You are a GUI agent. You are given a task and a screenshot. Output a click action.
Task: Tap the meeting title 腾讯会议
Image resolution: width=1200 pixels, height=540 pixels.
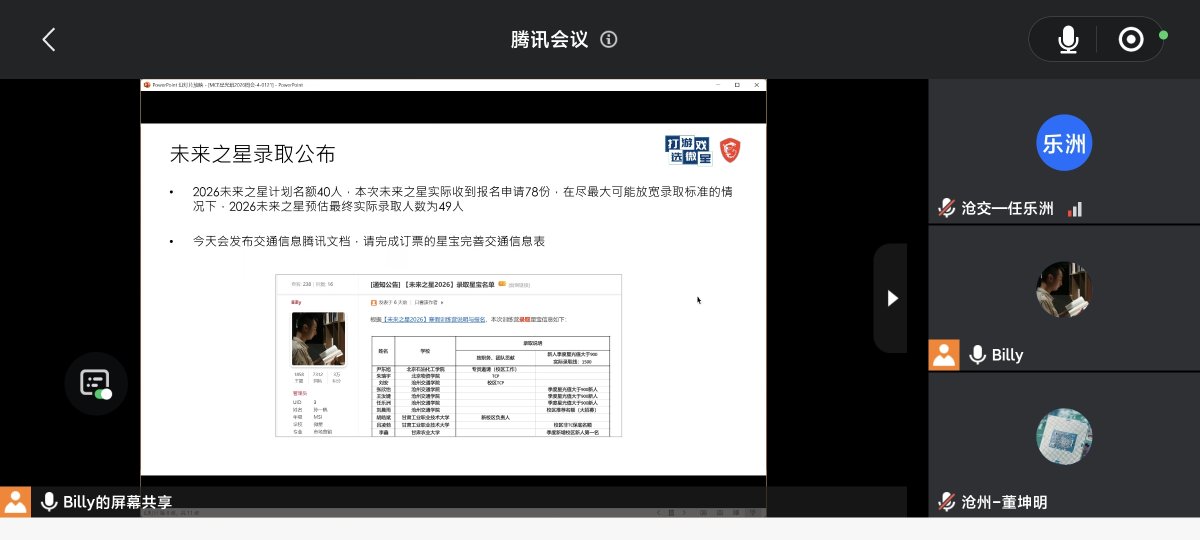click(x=549, y=39)
